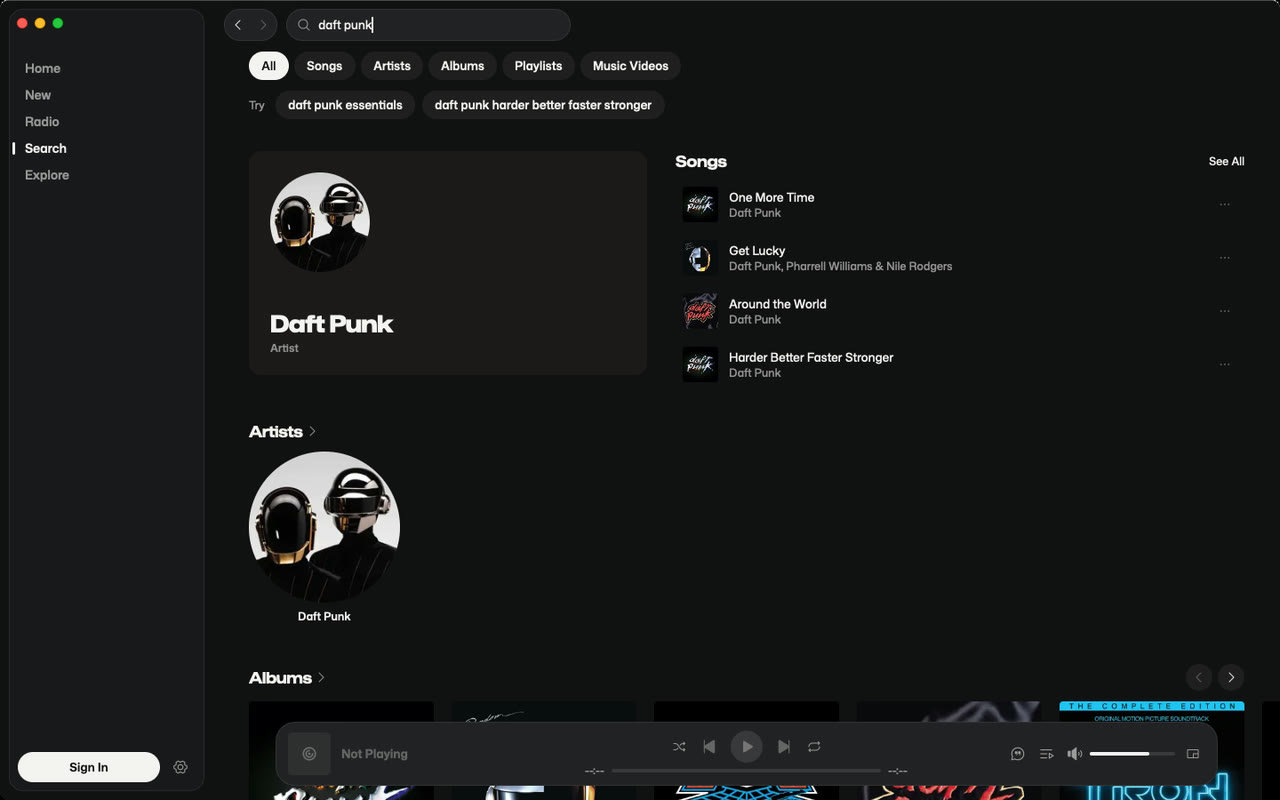Click the Sign In button
The image size is (1280, 800).
(89, 767)
